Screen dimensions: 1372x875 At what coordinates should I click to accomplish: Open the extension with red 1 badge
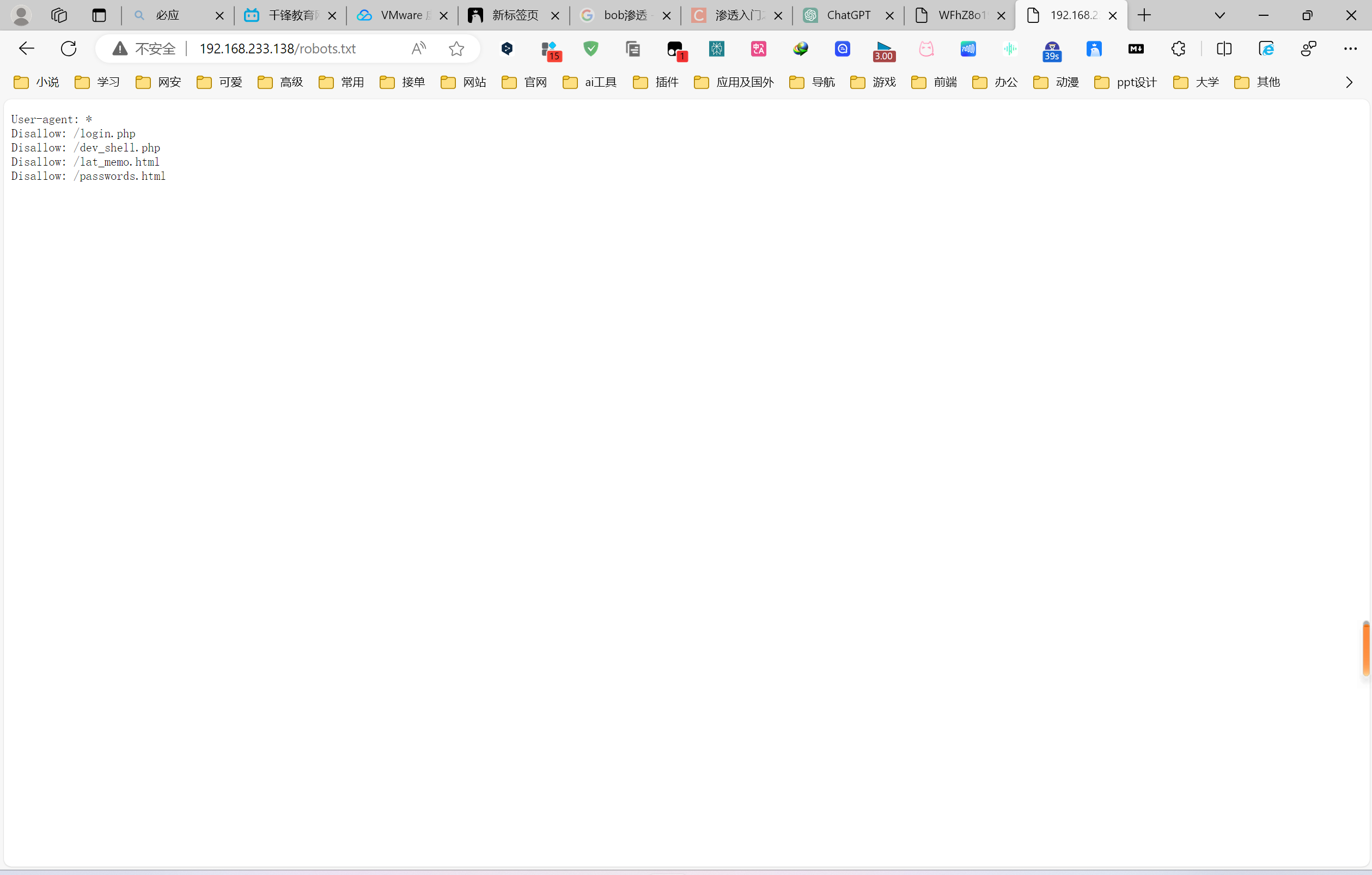[676, 50]
